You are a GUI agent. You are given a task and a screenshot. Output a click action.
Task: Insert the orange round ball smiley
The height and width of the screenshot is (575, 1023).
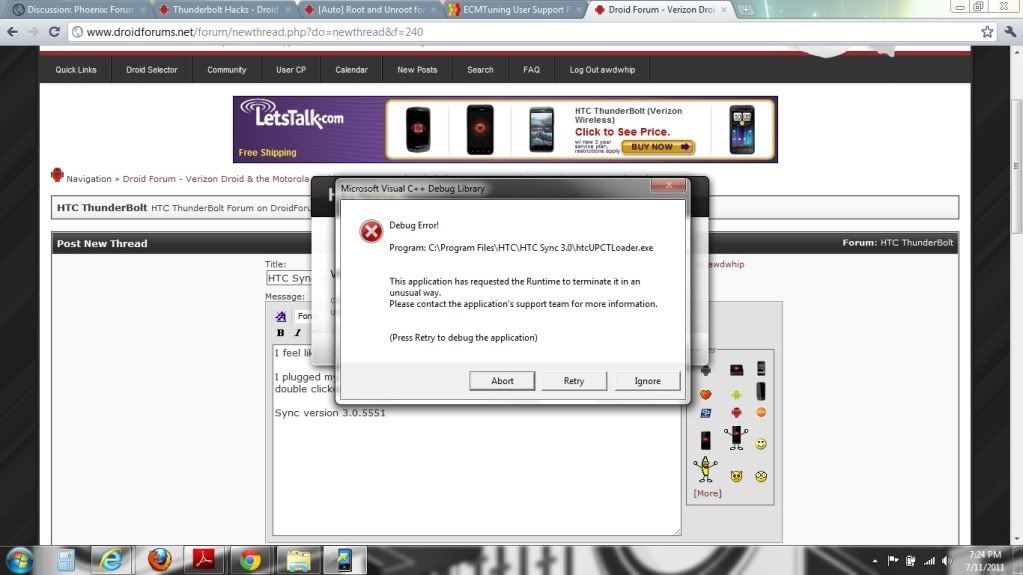coord(761,412)
